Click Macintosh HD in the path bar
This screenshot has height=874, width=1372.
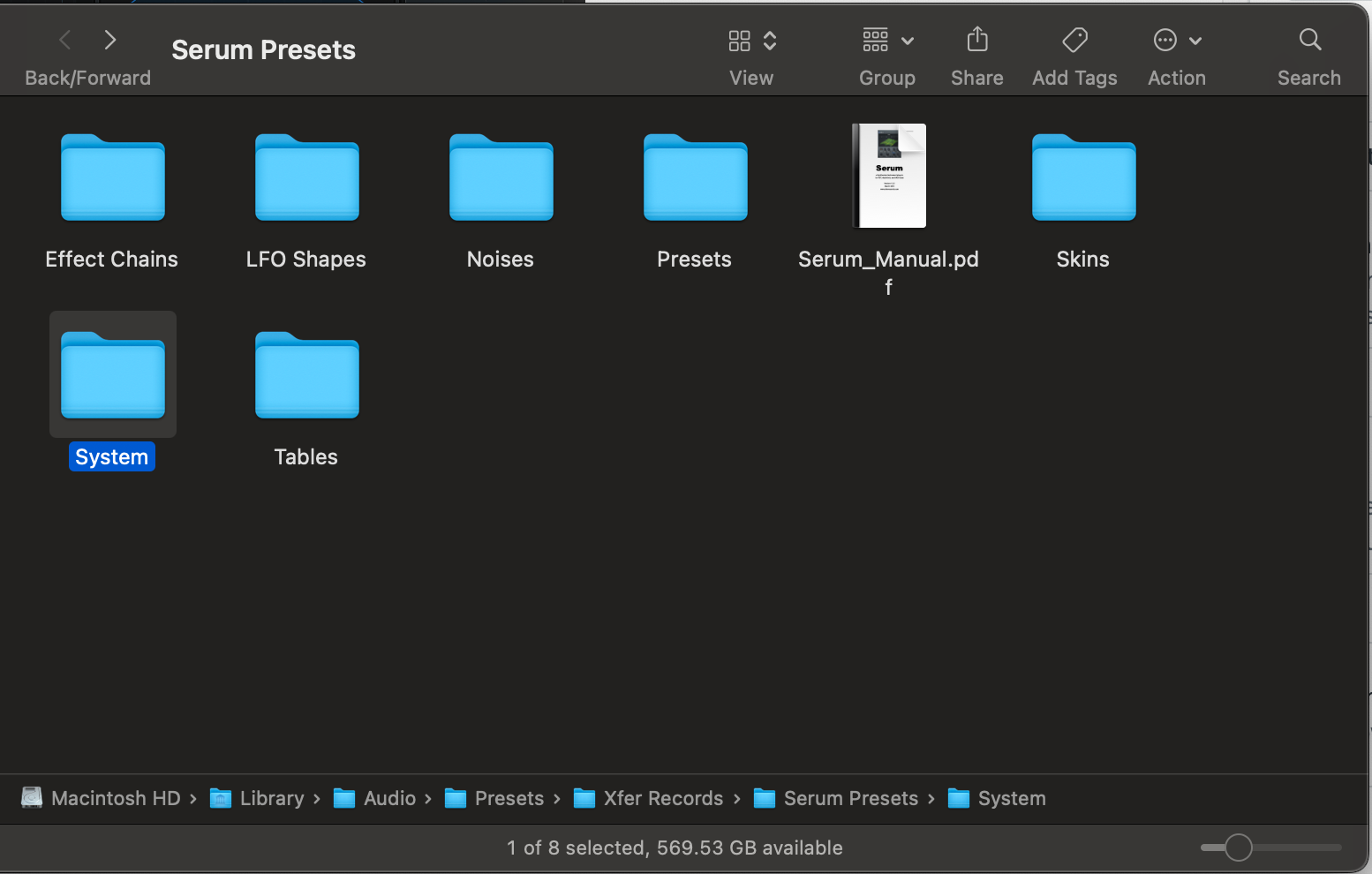102,798
